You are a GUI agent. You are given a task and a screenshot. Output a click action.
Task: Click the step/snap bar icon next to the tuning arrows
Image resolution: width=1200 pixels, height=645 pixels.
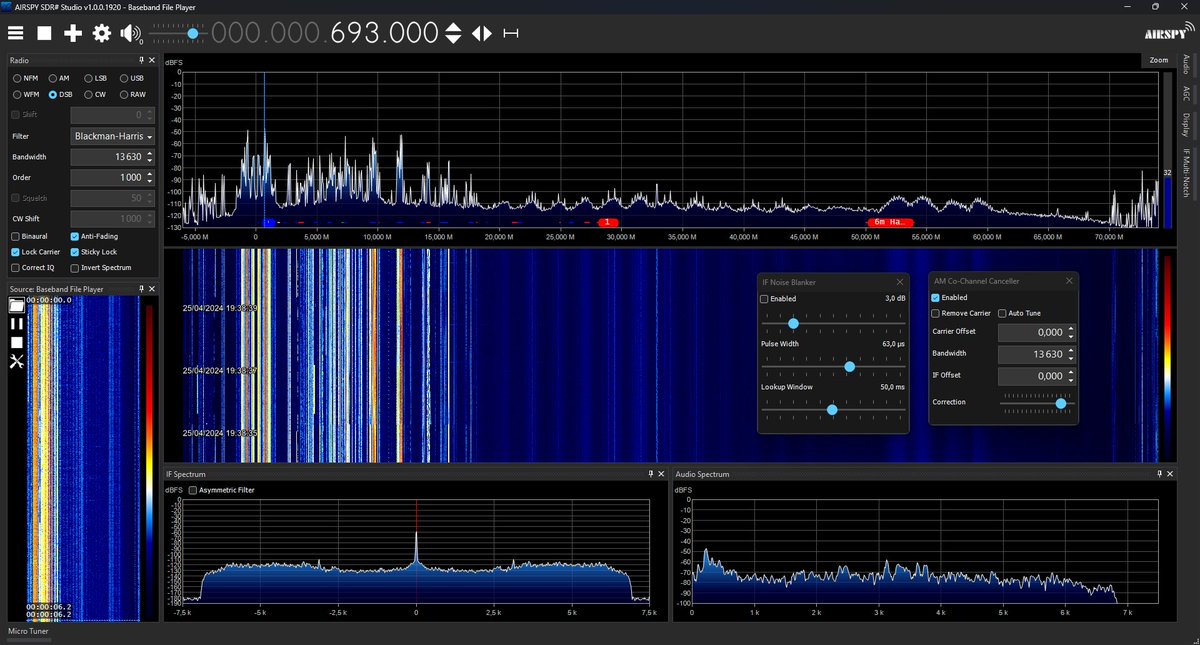pos(511,33)
